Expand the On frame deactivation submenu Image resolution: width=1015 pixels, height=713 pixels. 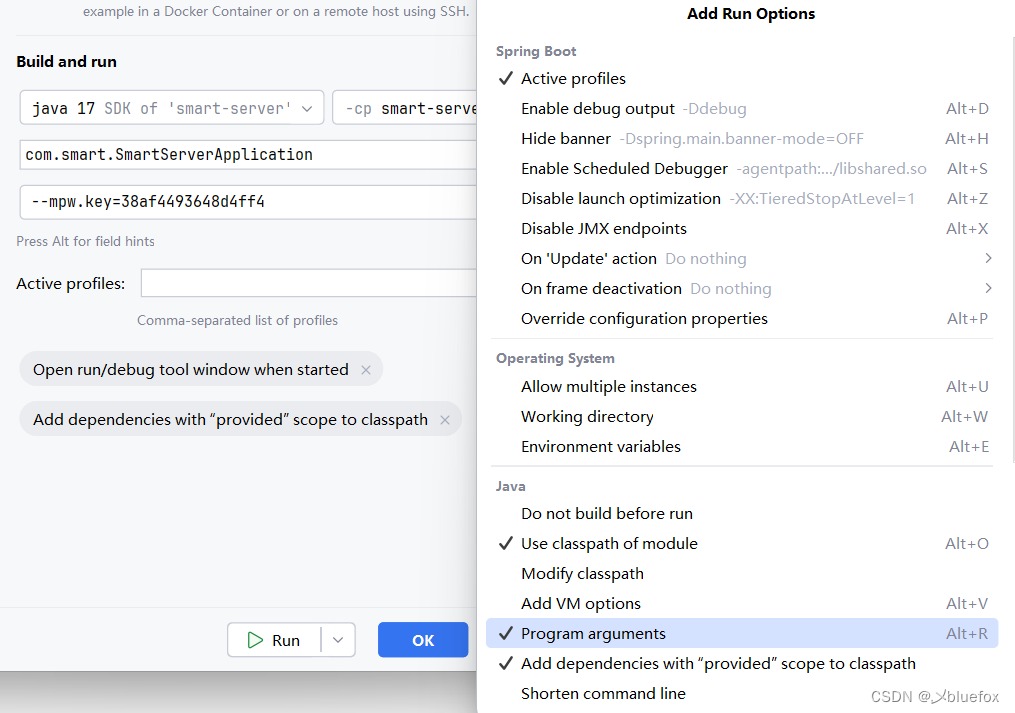[988, 288]
